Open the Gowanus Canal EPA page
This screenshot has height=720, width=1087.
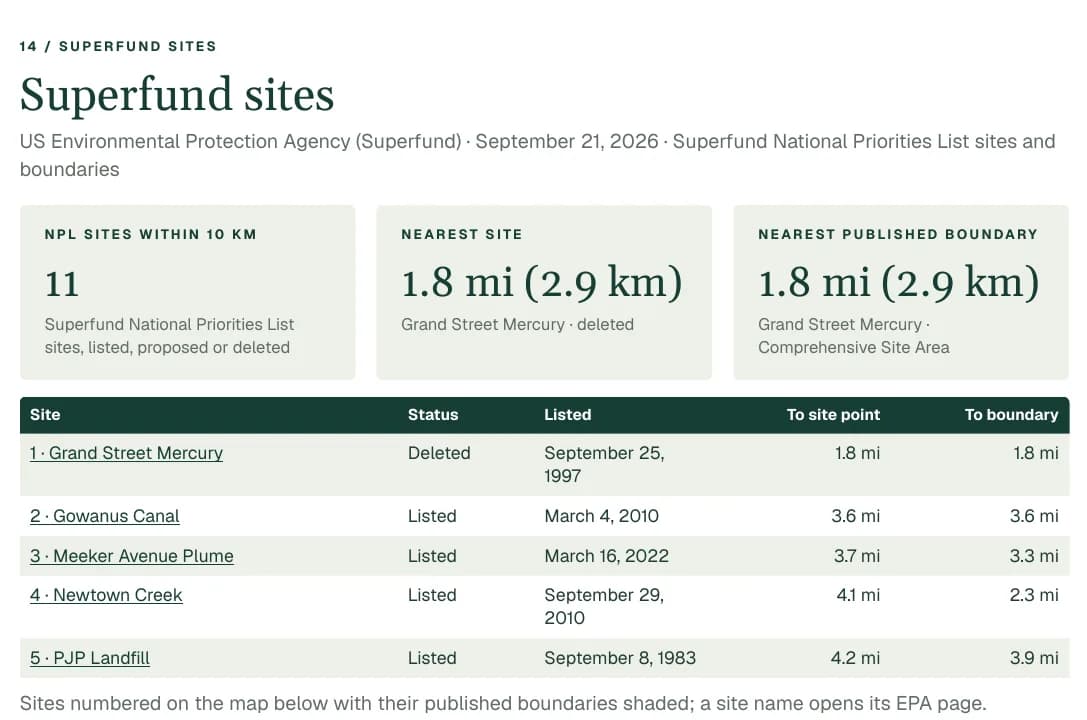point(105,516)
